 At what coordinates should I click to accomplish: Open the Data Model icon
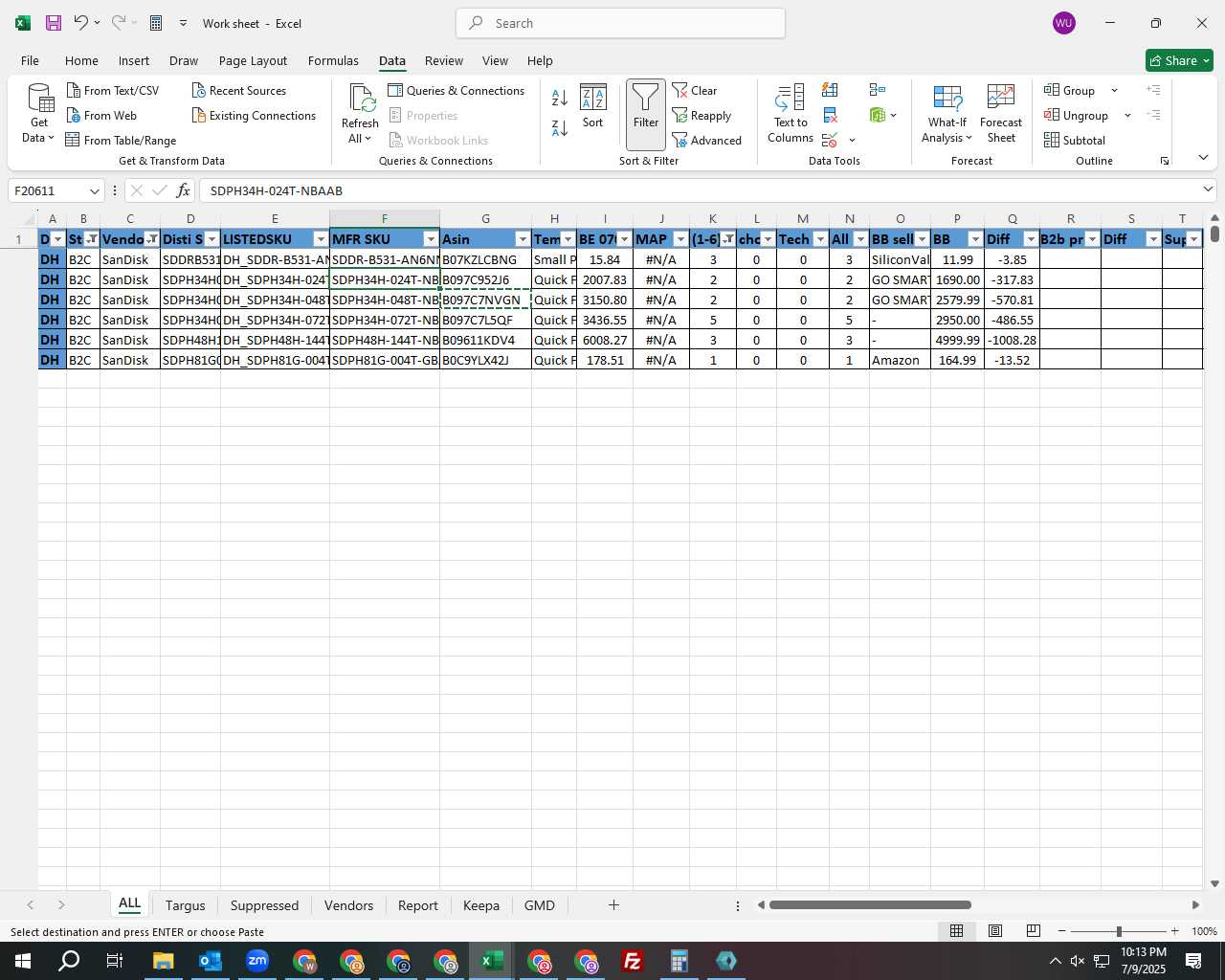(x=878, y=115)
